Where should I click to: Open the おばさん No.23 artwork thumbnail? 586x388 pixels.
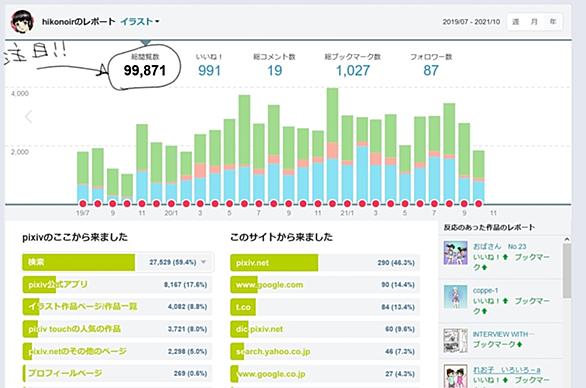point(456,253)
